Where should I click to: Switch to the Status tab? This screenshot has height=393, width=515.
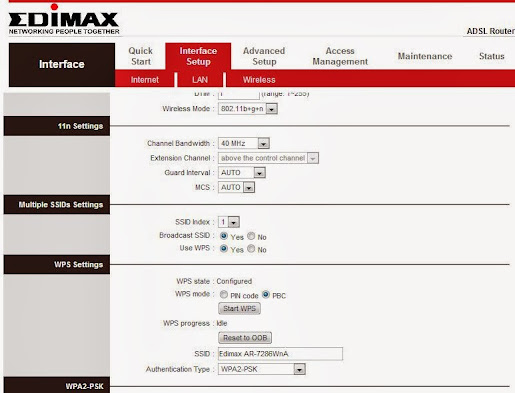(x=492, y=56)
